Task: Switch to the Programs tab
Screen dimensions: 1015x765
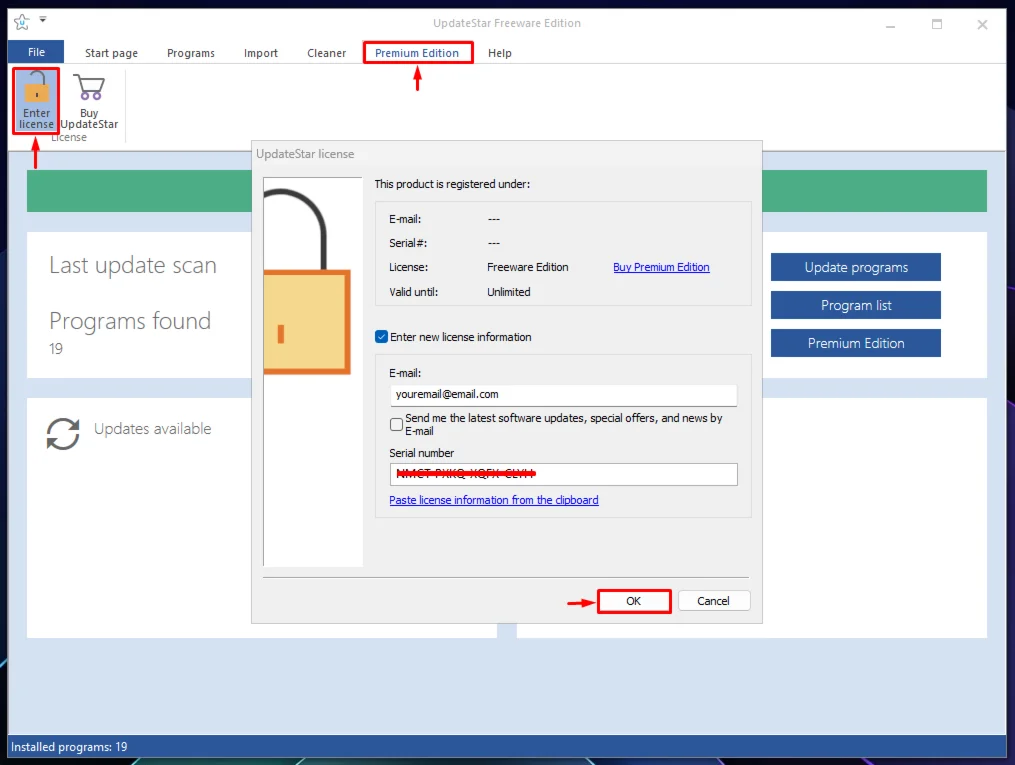Action: pyautogui.click(x=191, y=53)
